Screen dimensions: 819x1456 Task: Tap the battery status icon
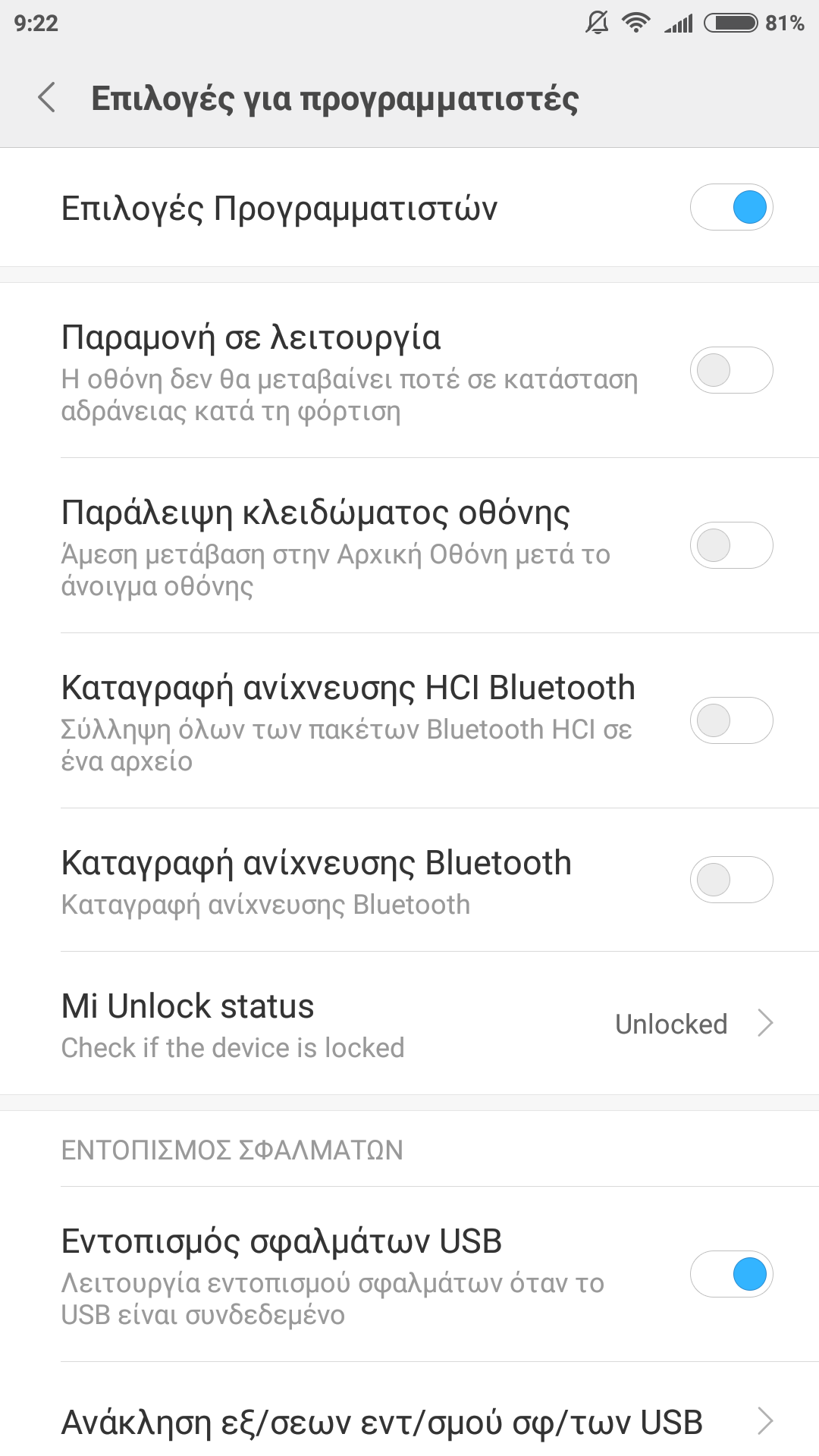(730, 23)
